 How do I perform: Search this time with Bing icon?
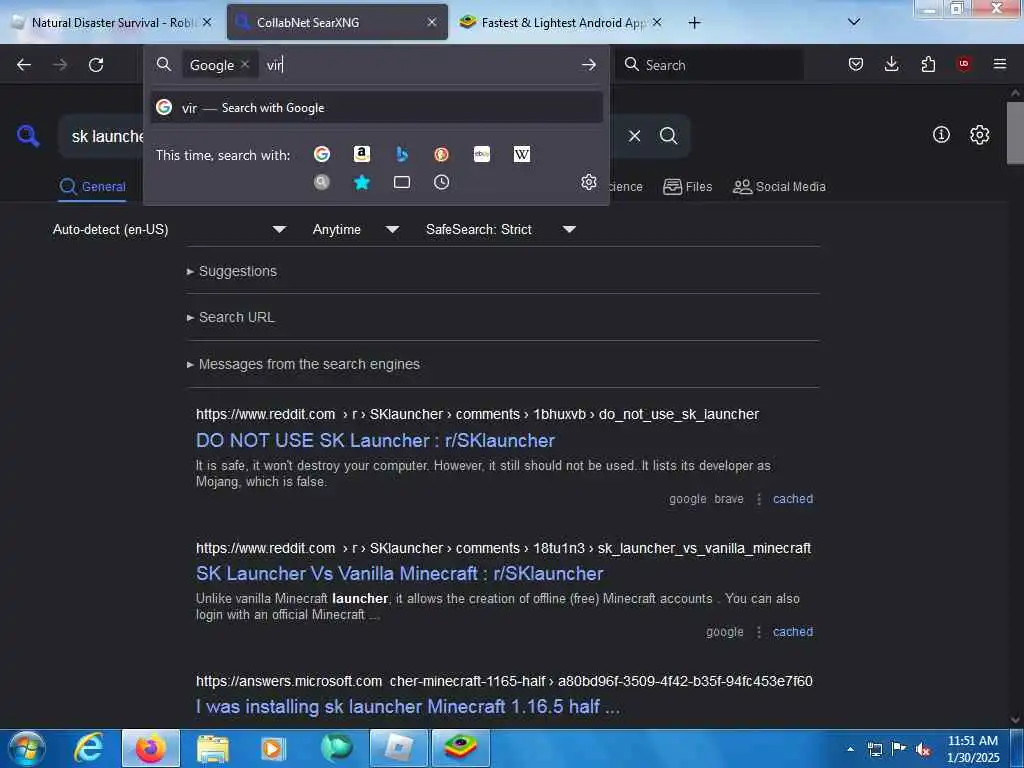pos(402,154)
